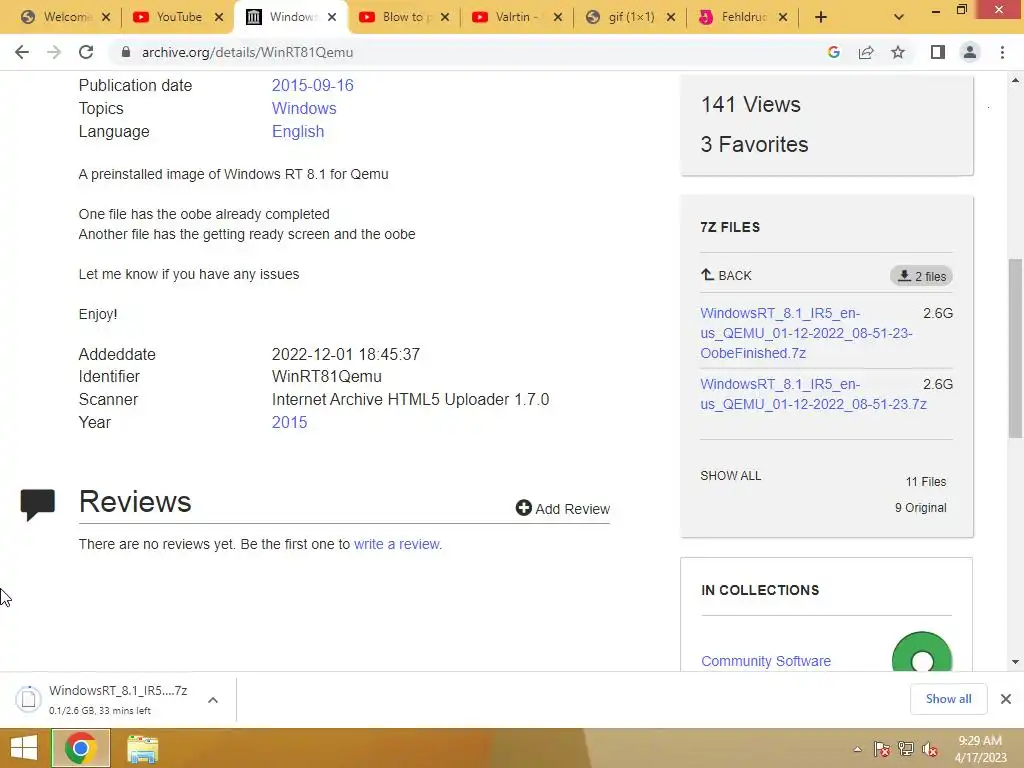The height and width of the screenshot is (768, 1024).
Task: Open the network tray icon
Action: [x=906, y=749]
